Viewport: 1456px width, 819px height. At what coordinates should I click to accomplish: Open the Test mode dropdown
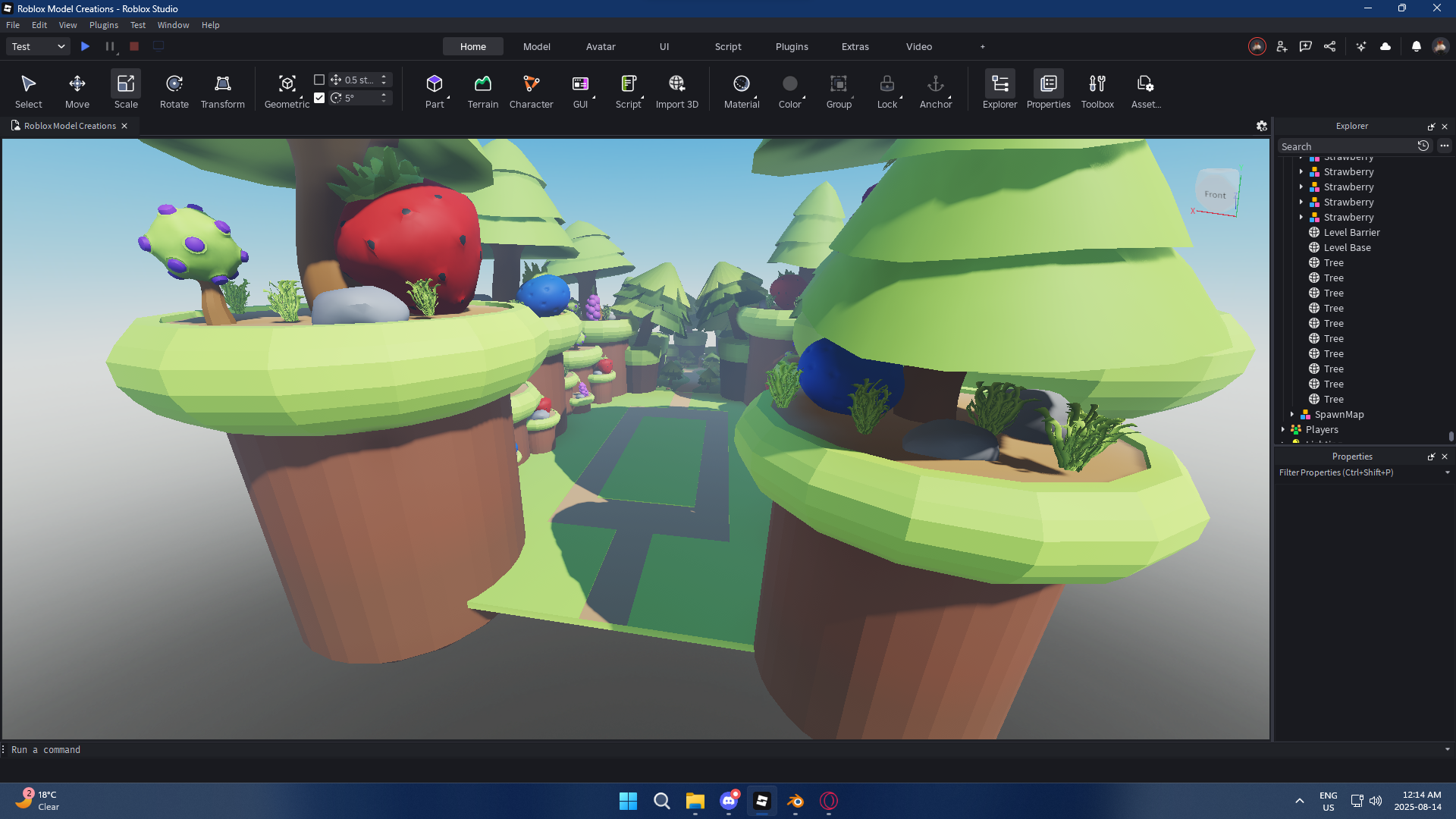38,46
